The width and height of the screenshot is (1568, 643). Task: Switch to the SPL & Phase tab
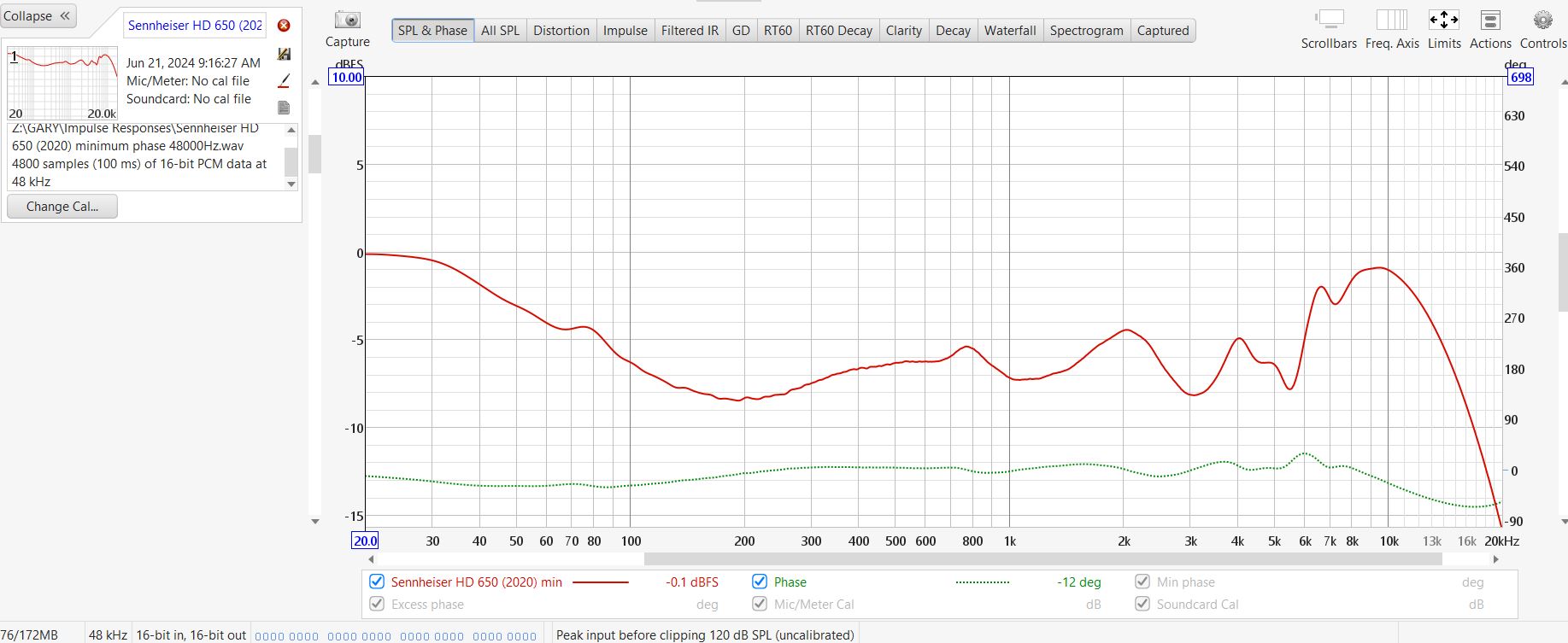432,31
